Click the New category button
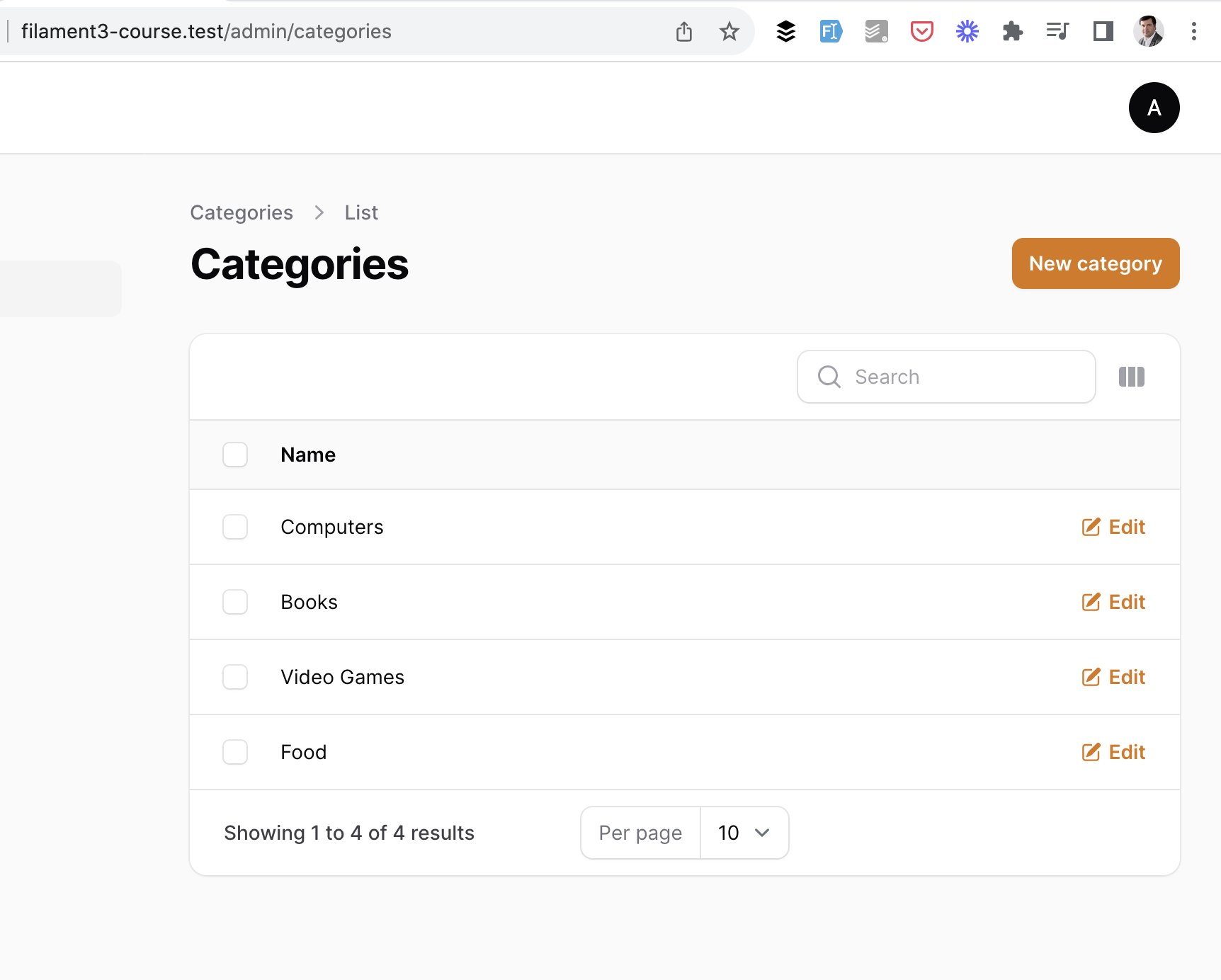This screenshot has width=1221, height=980. (1095, 263)
